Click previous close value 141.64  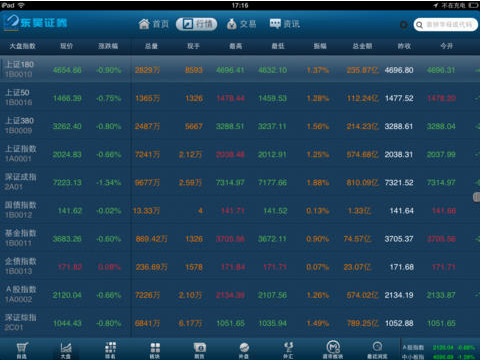point(402,211)
